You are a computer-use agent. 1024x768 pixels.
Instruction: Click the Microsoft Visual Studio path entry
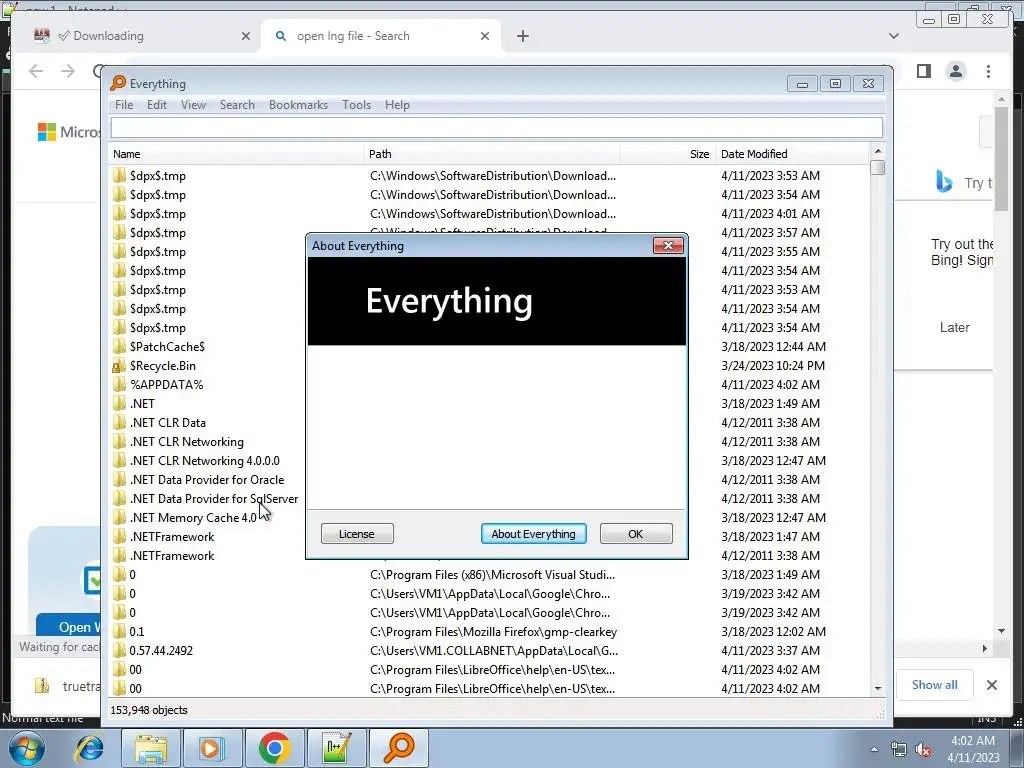coord(492,575)
